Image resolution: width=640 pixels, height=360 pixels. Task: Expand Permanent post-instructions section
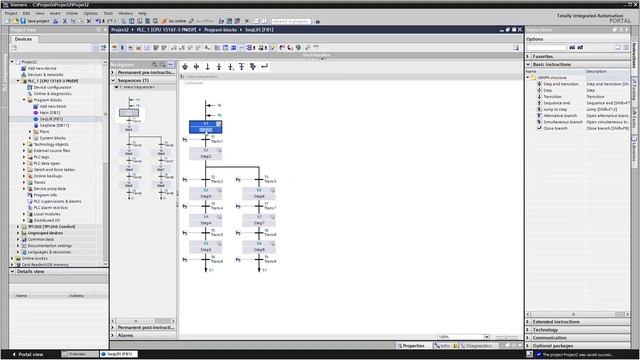113,327
